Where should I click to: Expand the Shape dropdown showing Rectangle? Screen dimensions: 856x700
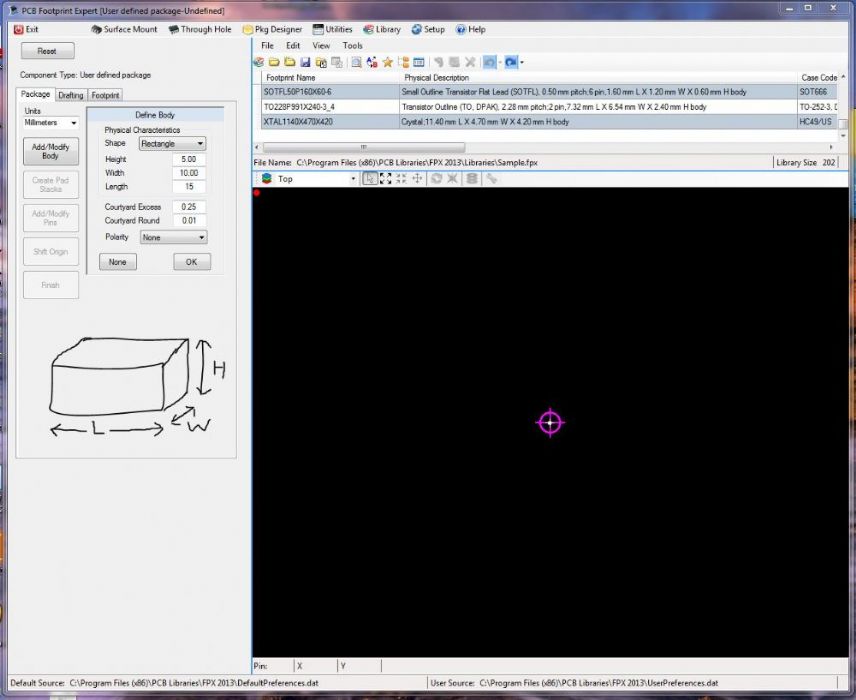tap(172, 144)
